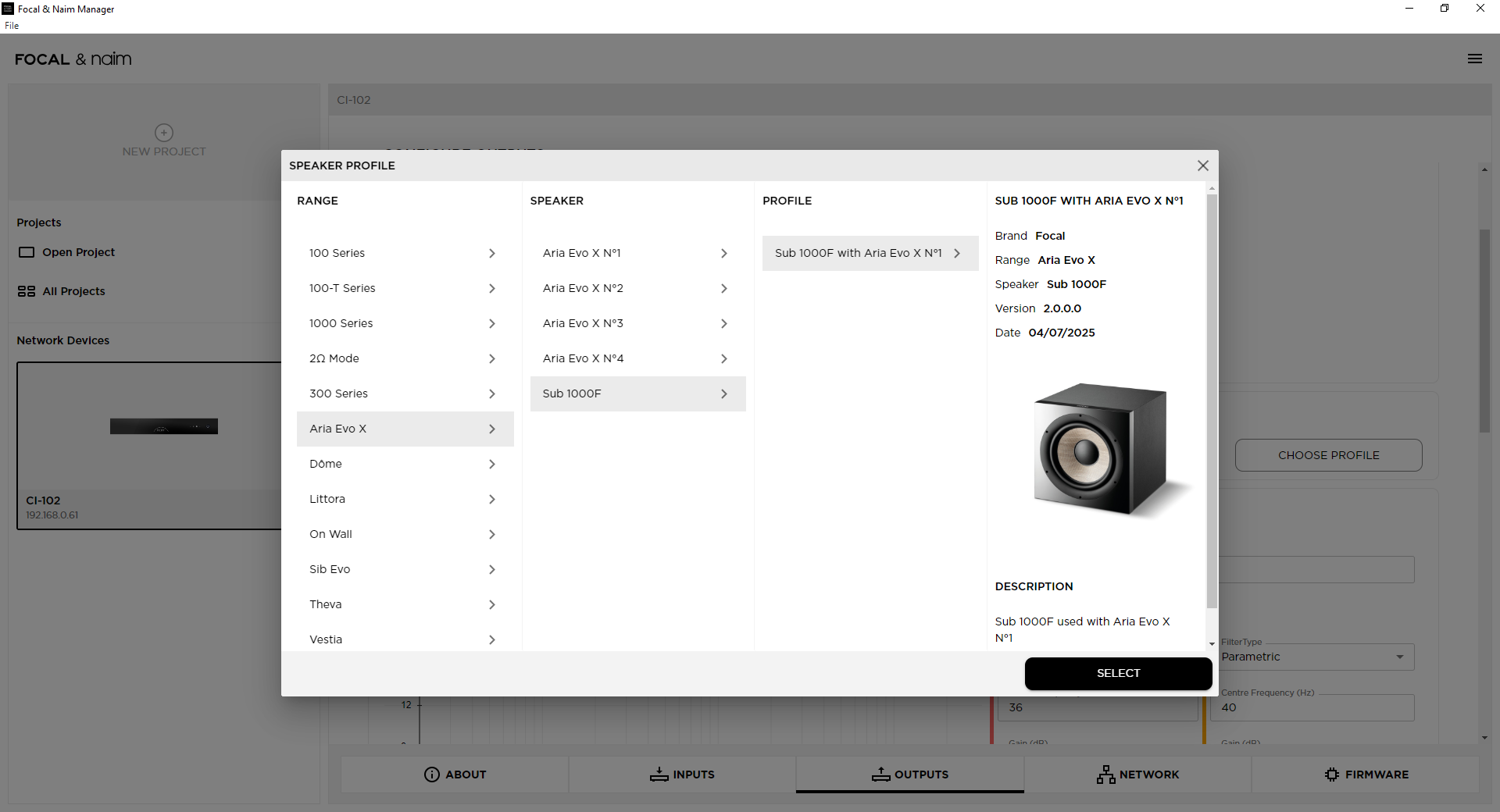Click the All Projects grid icon
The image size is (1500, 812).
pyautogui.click(x=27, y=291)
